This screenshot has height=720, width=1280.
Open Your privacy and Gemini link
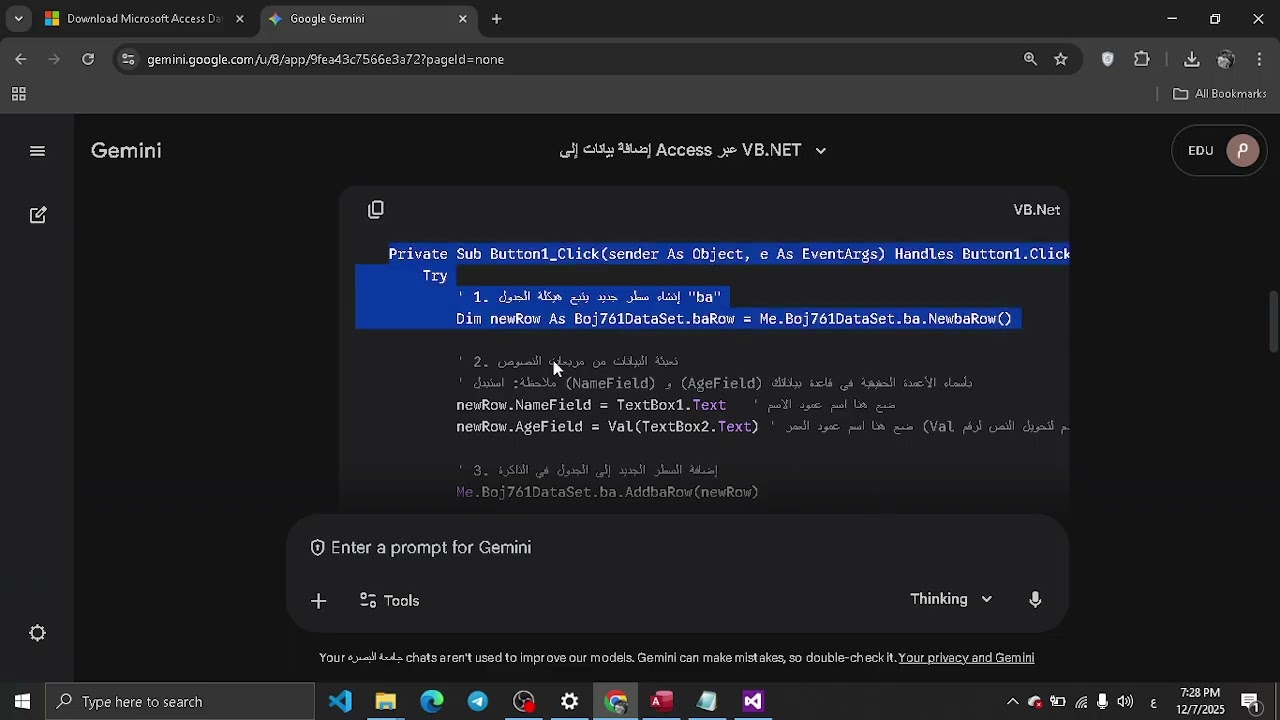(x=966, y=658)
